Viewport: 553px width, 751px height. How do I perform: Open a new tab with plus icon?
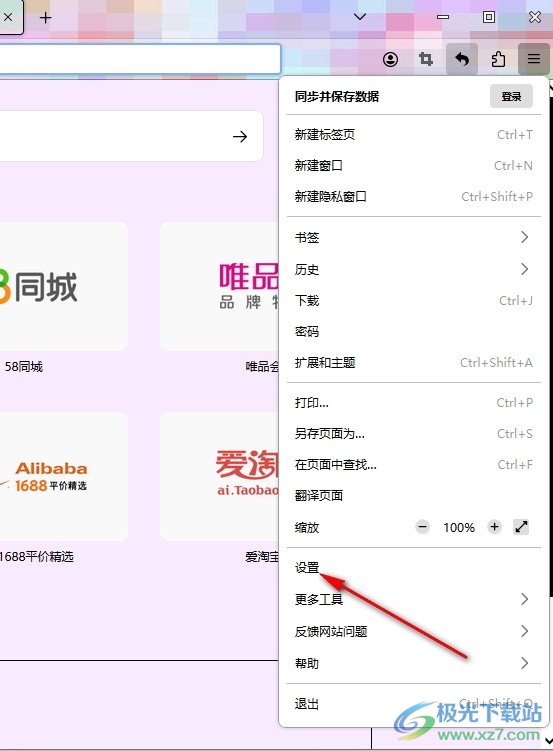pyautogui.click(x=45, y=18)
